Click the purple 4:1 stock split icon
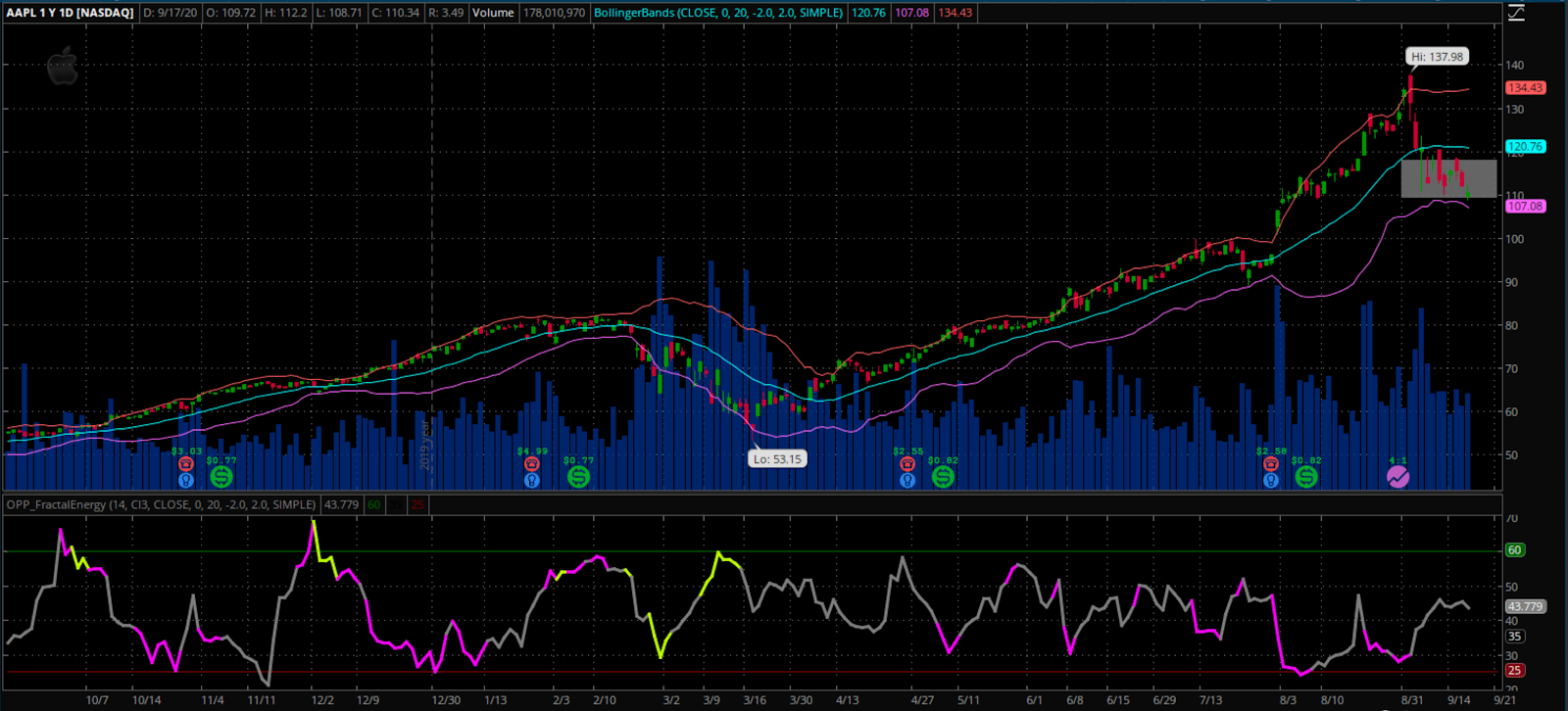This screenshot has width=1568, height=711. (1398, 477)
